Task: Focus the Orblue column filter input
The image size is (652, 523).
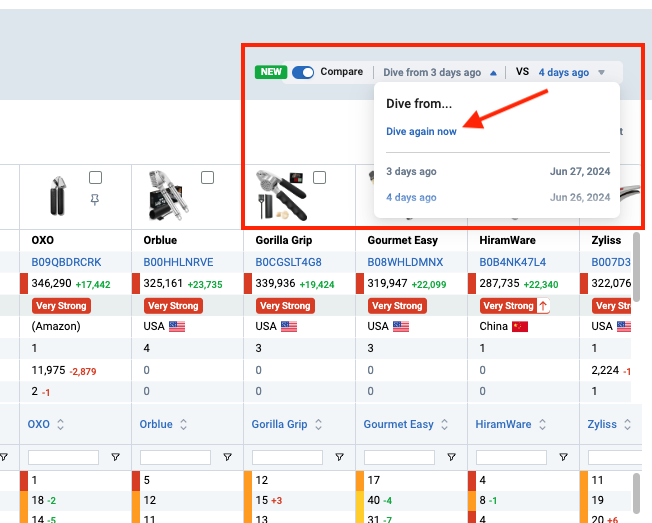Action: (x=175, y=457)
